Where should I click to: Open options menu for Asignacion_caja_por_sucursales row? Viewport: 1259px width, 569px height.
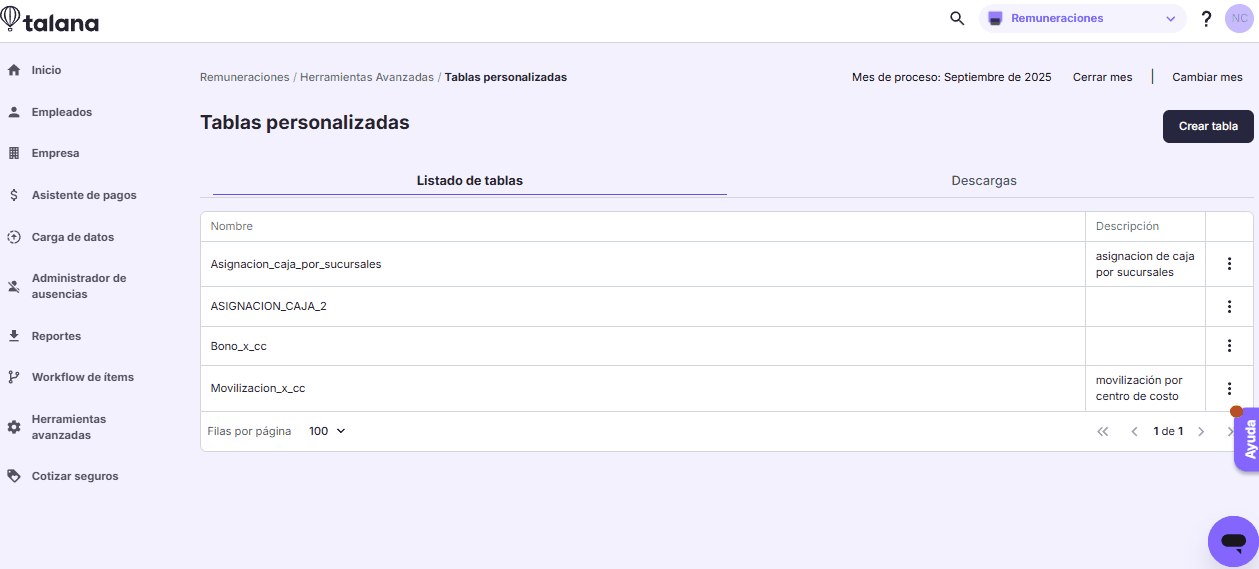[1229, 264]
